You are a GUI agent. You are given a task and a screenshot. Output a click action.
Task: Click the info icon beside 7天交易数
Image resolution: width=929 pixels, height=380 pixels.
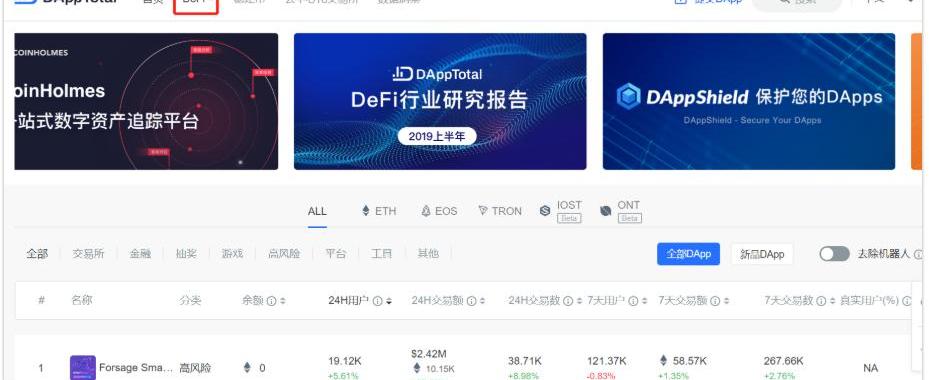point(821,301)
